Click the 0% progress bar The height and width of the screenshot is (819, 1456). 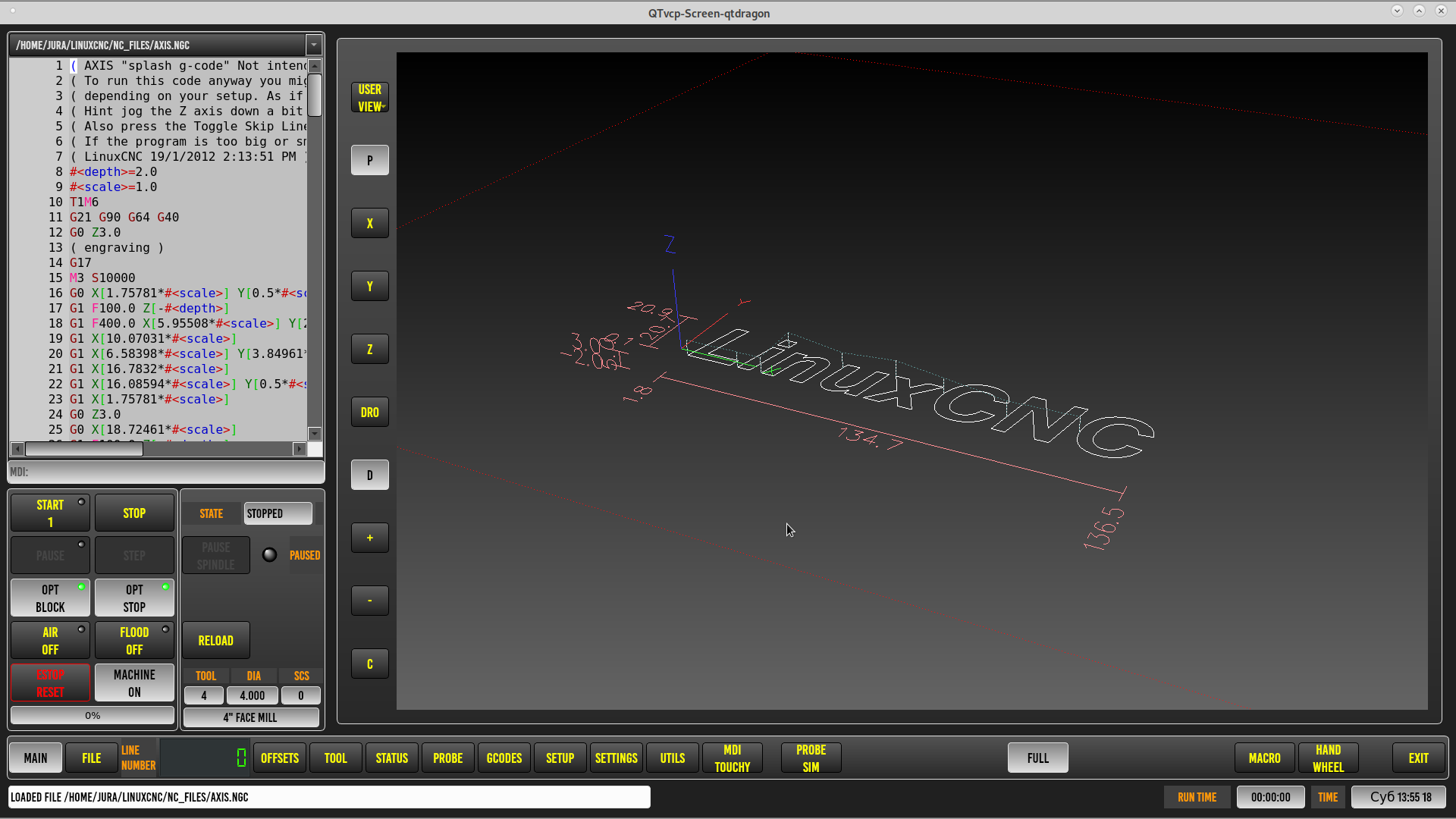(x=93, y=716)
